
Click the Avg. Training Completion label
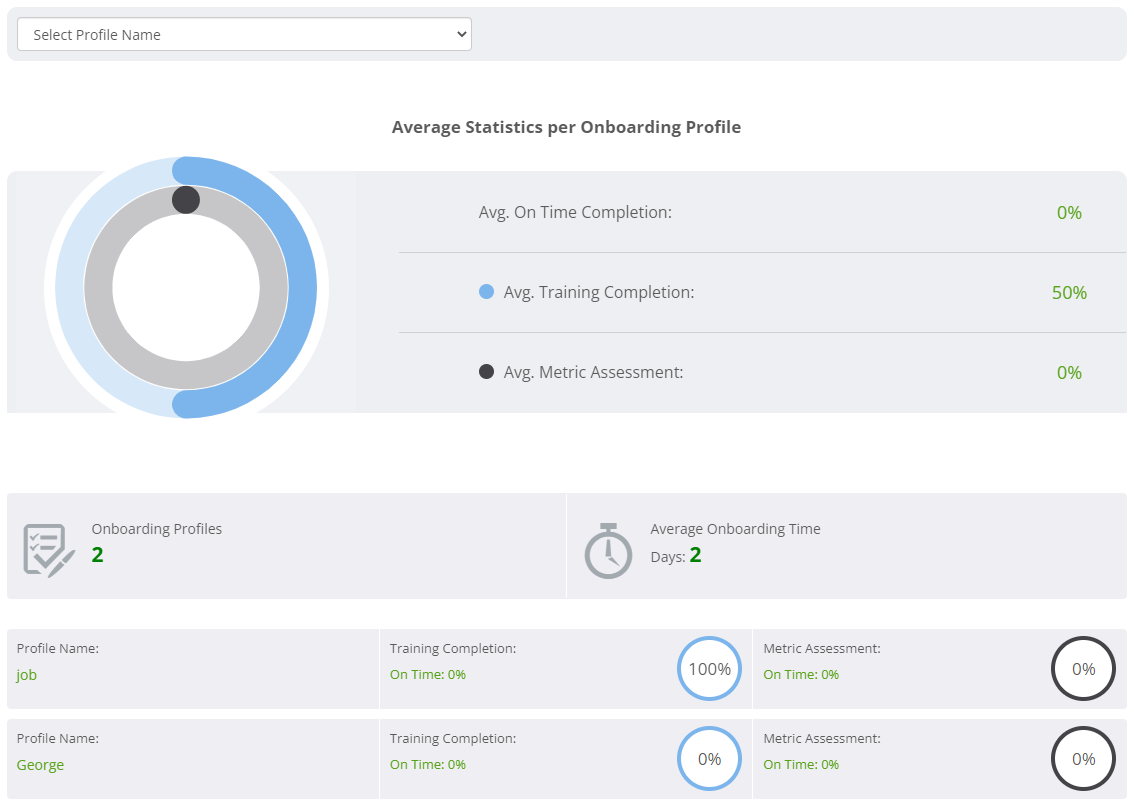click(599, 292)
